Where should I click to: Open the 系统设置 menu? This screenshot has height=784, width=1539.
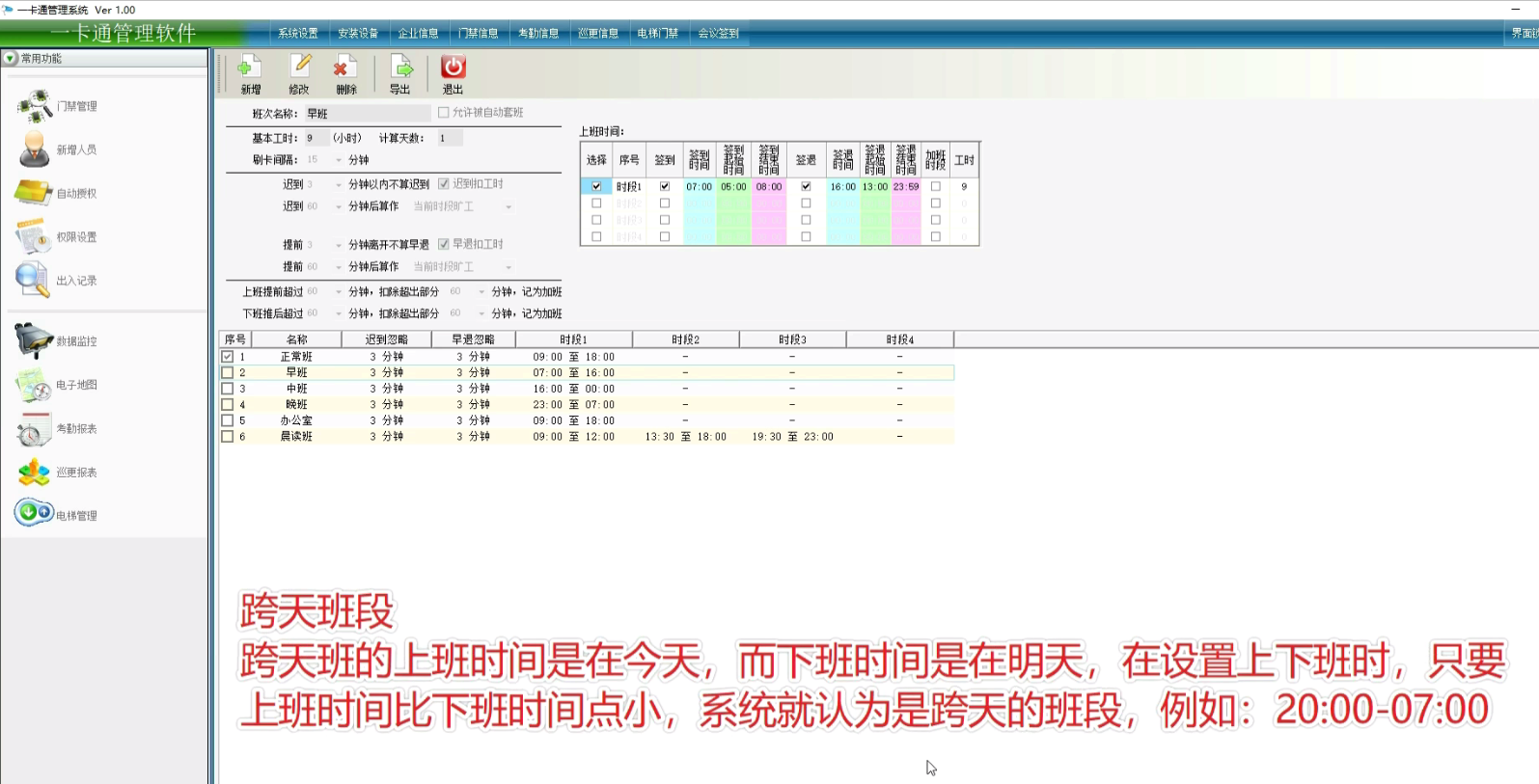coord(297,33)
